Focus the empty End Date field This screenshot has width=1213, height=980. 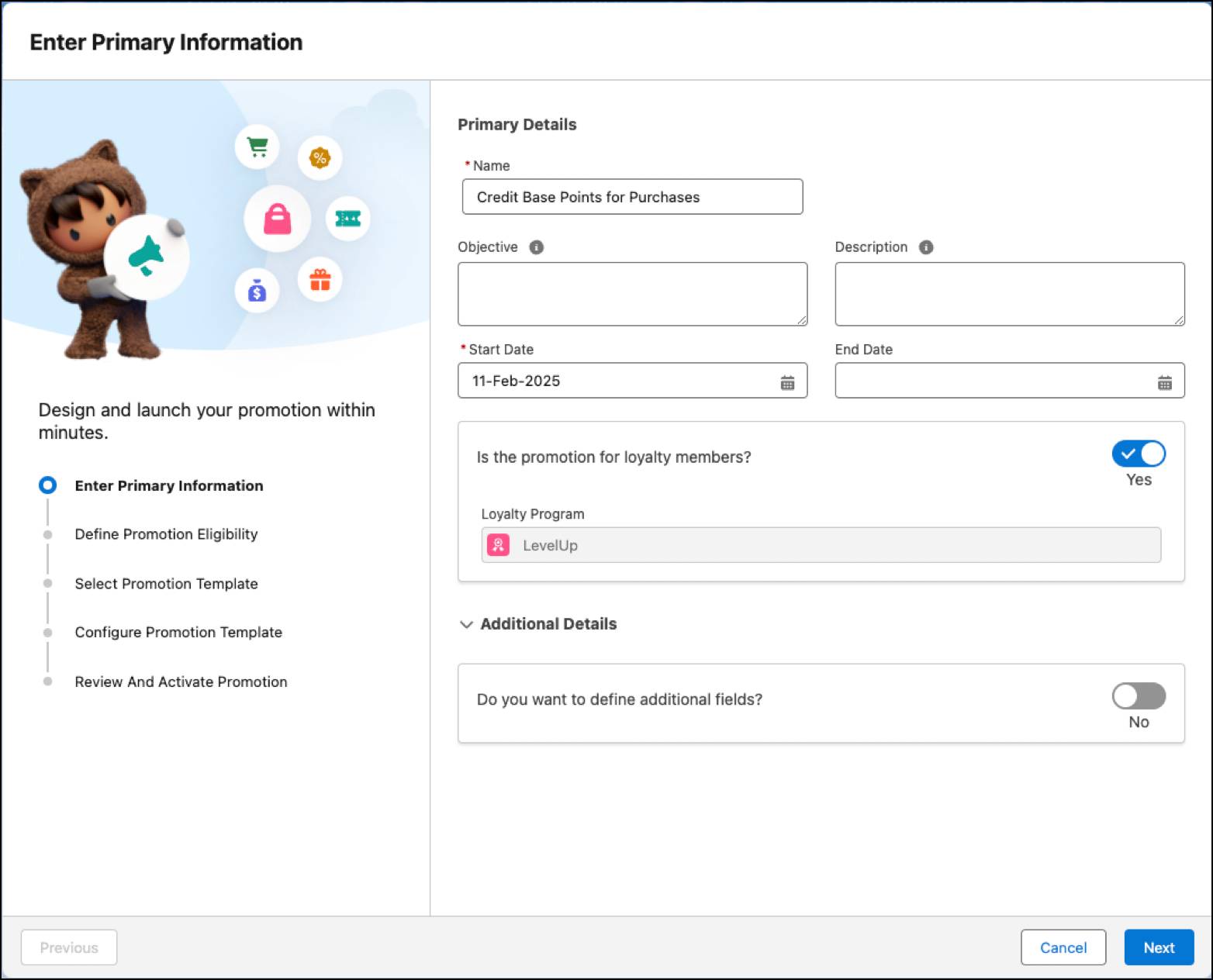1010,381
